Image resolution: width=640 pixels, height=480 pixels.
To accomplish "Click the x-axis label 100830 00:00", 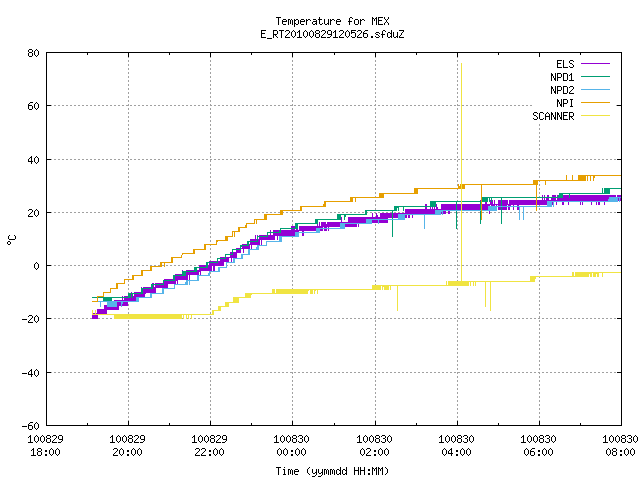I will tap(291, 446).
